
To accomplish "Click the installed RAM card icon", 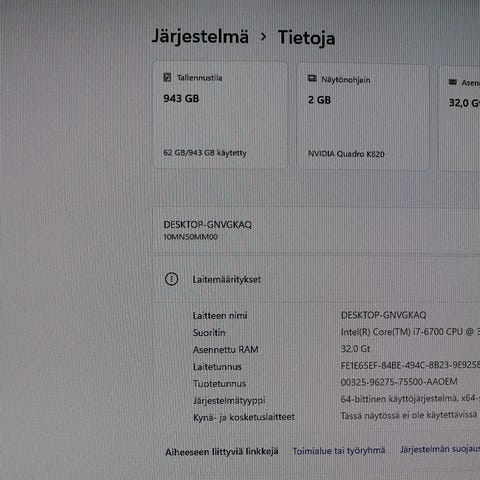I will (453, 82).
